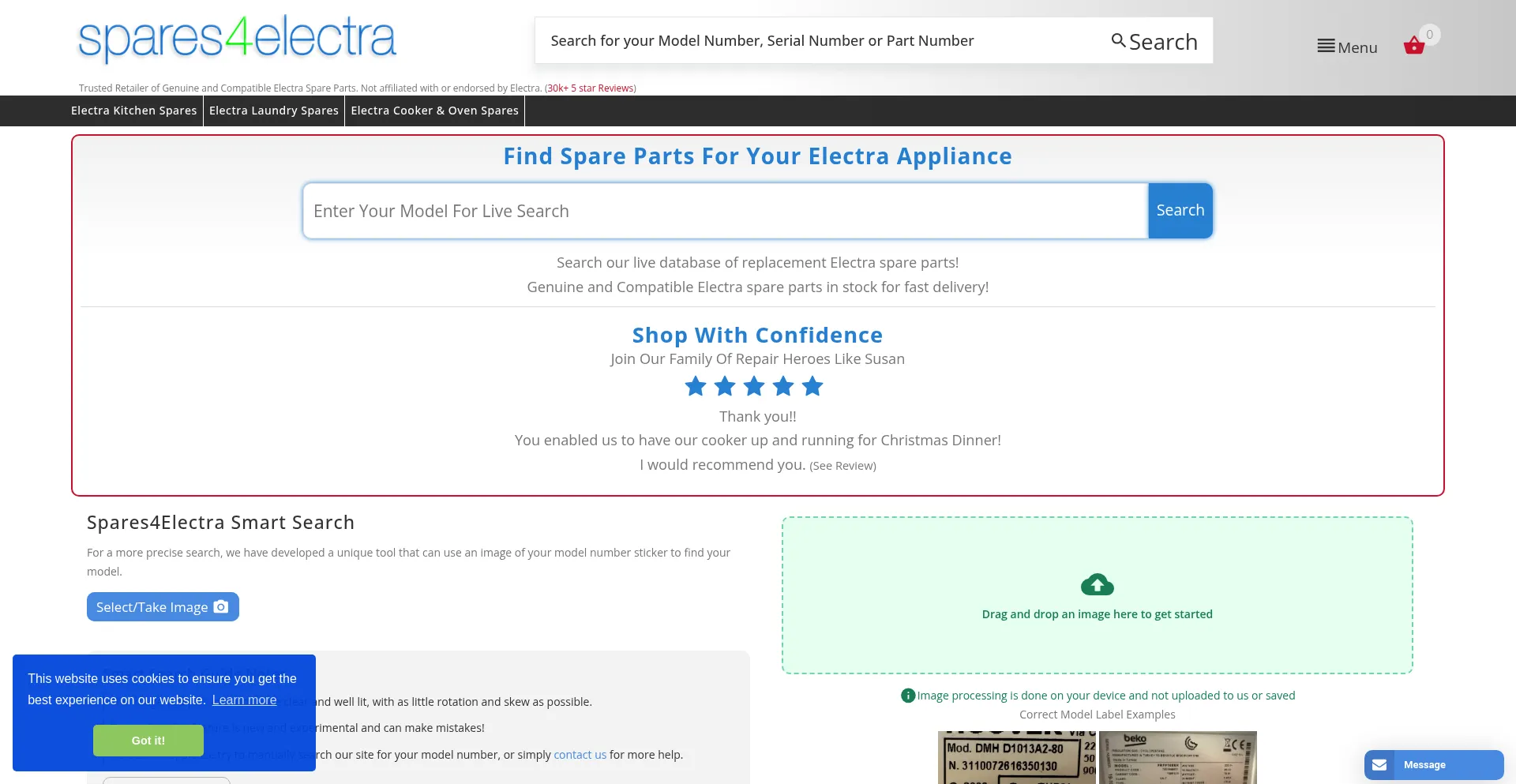1516x784 pixels.
Task: Click 'Image processing is done on your device' note
Action: 1106,696
